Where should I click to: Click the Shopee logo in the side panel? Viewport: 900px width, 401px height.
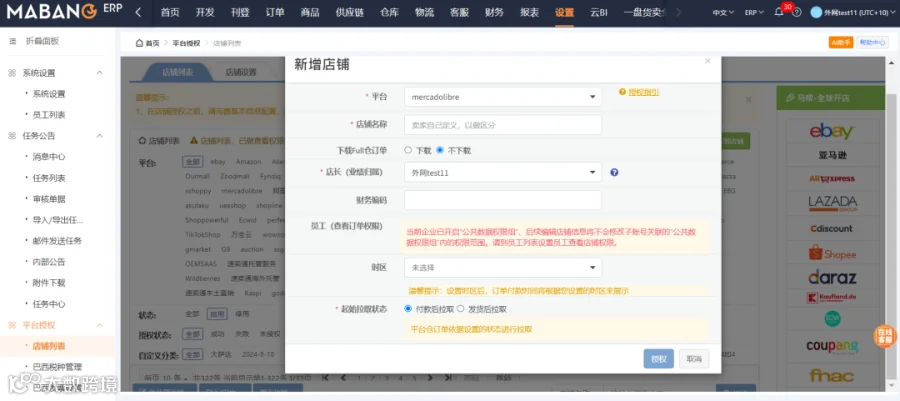pos(832,252)
